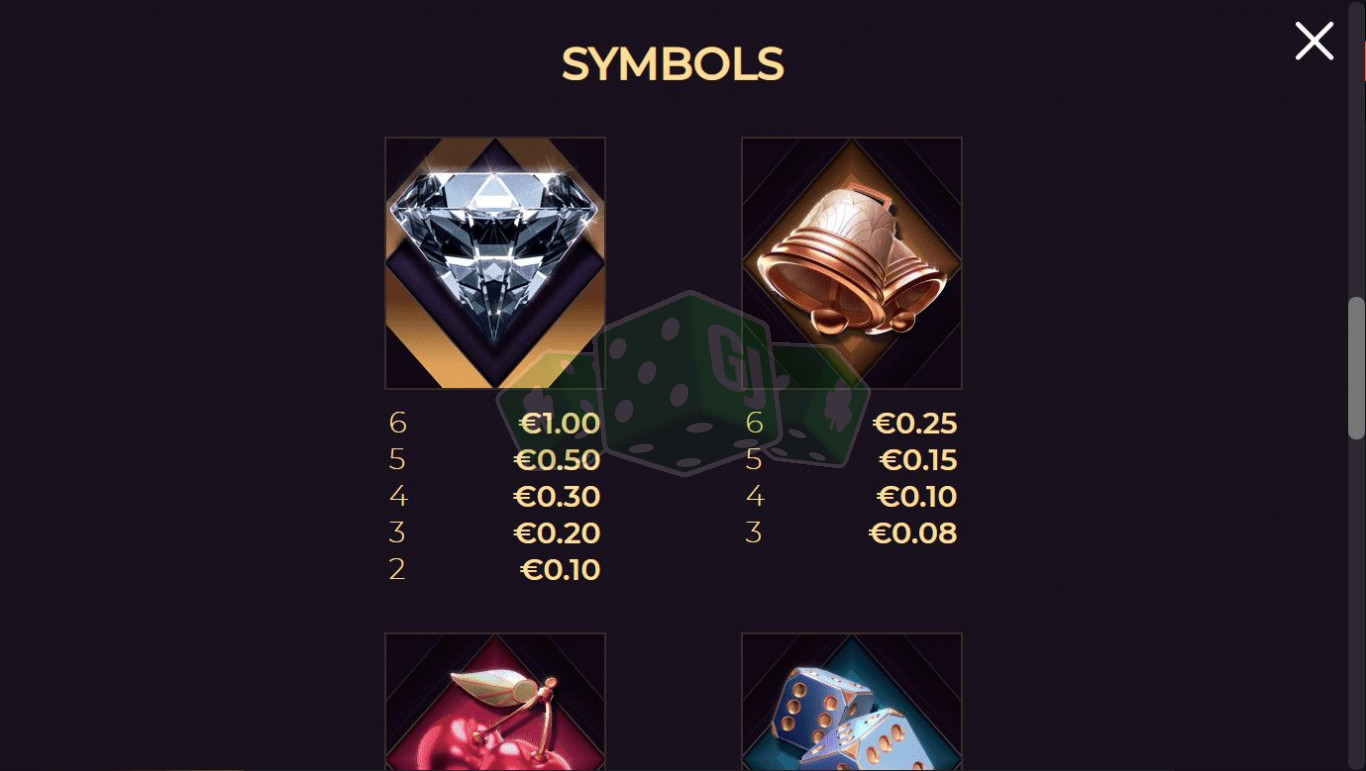Image resolution: width=1366 pixels, height=771 pixels.
Task: Click the diamond €0.50 payout value
Action: click(557, 460)
